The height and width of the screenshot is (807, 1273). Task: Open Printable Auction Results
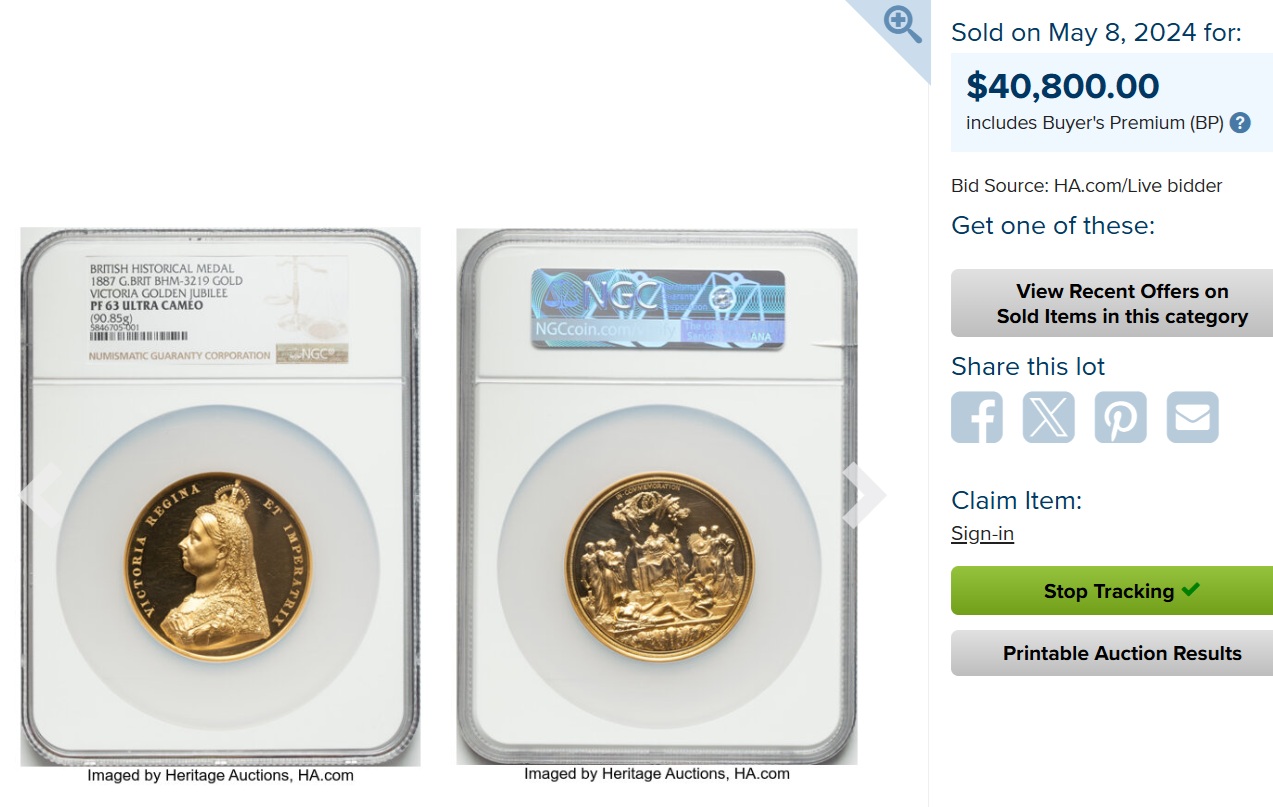[1112, 653]
